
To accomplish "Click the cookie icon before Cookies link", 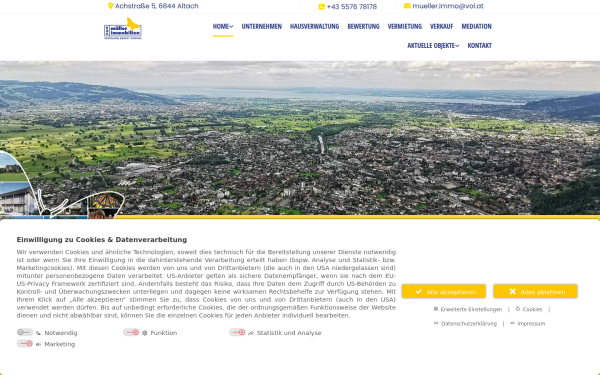I will (518, 309).
